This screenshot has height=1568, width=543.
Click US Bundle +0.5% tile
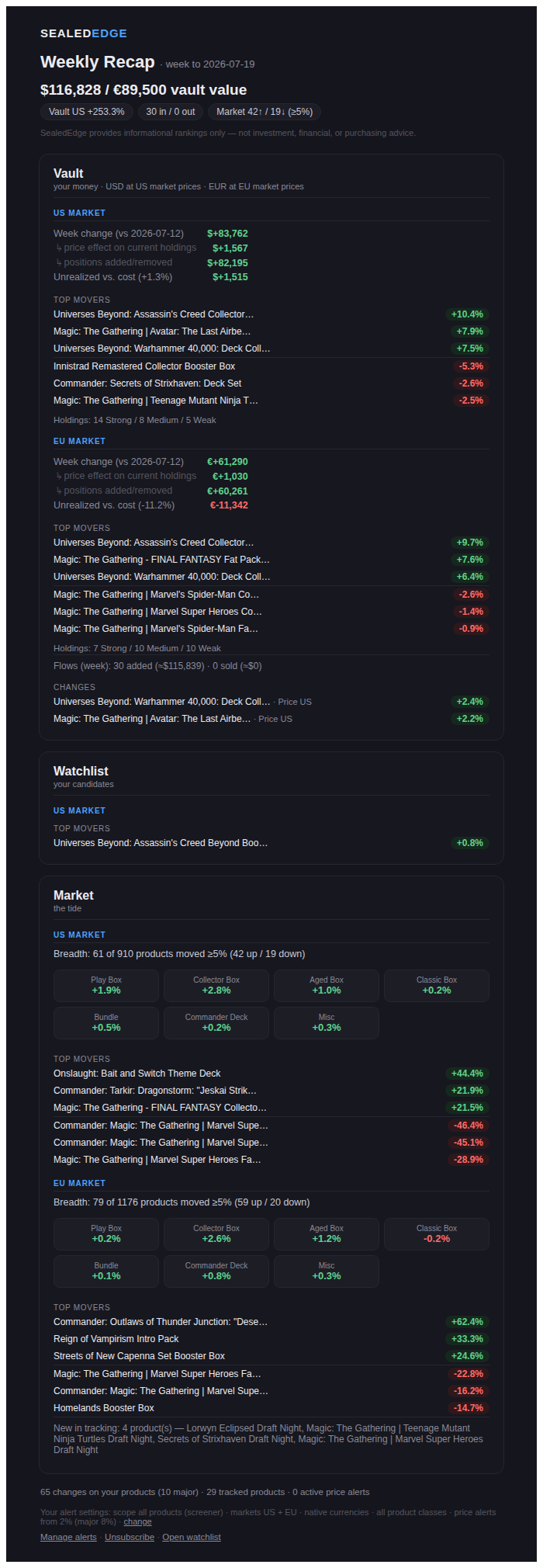coord(106,1023)
